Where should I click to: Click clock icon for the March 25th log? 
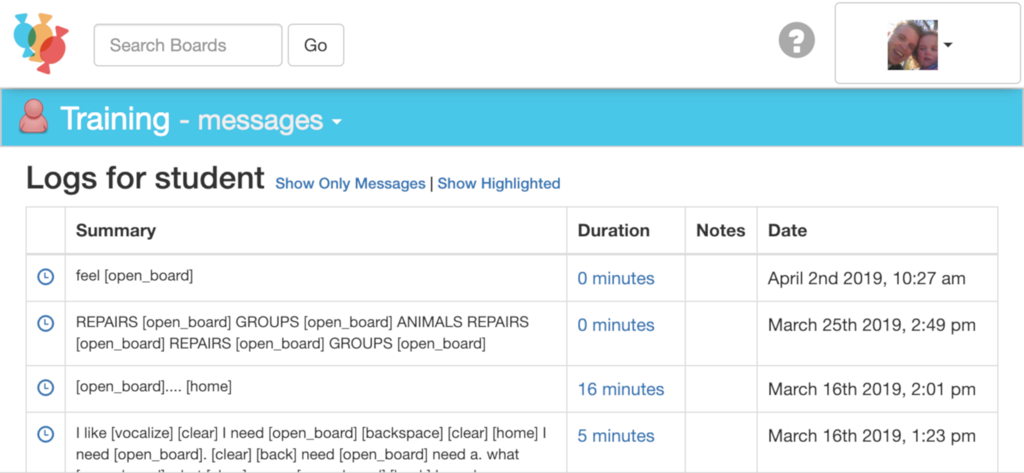pyautogui.click(x=45, y=323)
